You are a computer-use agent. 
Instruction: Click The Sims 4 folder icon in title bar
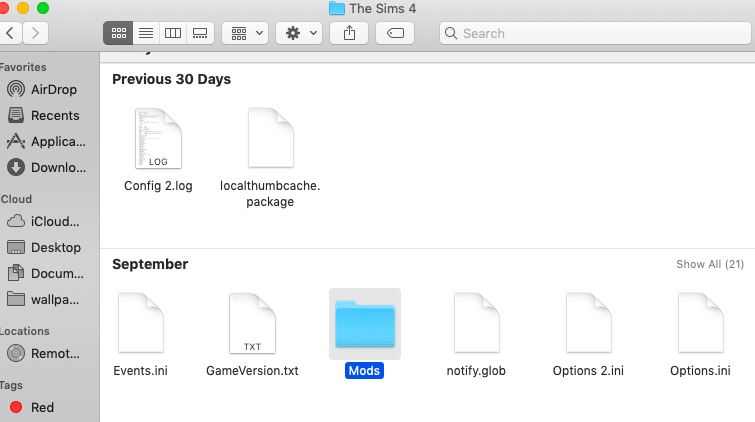pos(337,9)
